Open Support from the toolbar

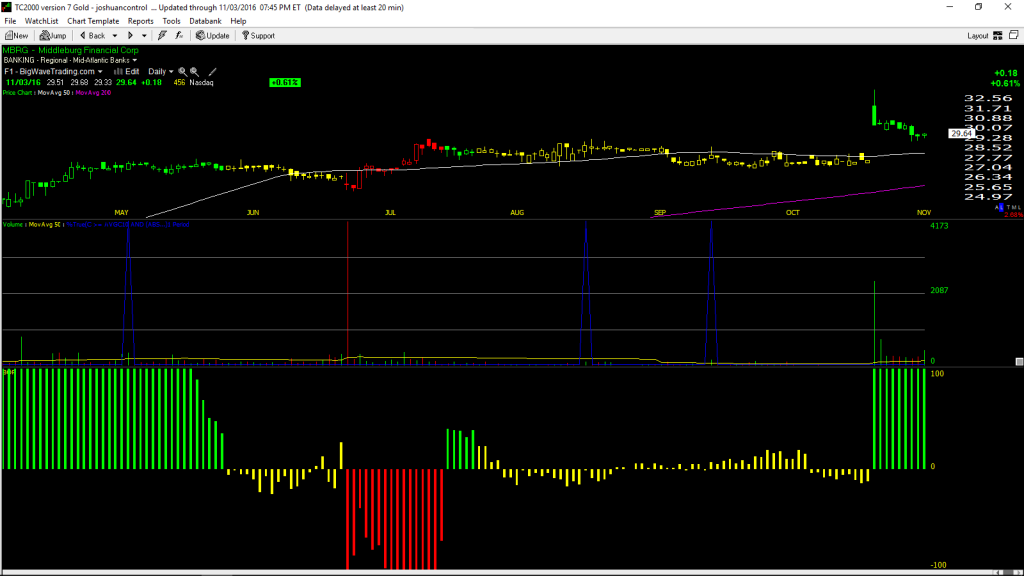pos(259,36)
